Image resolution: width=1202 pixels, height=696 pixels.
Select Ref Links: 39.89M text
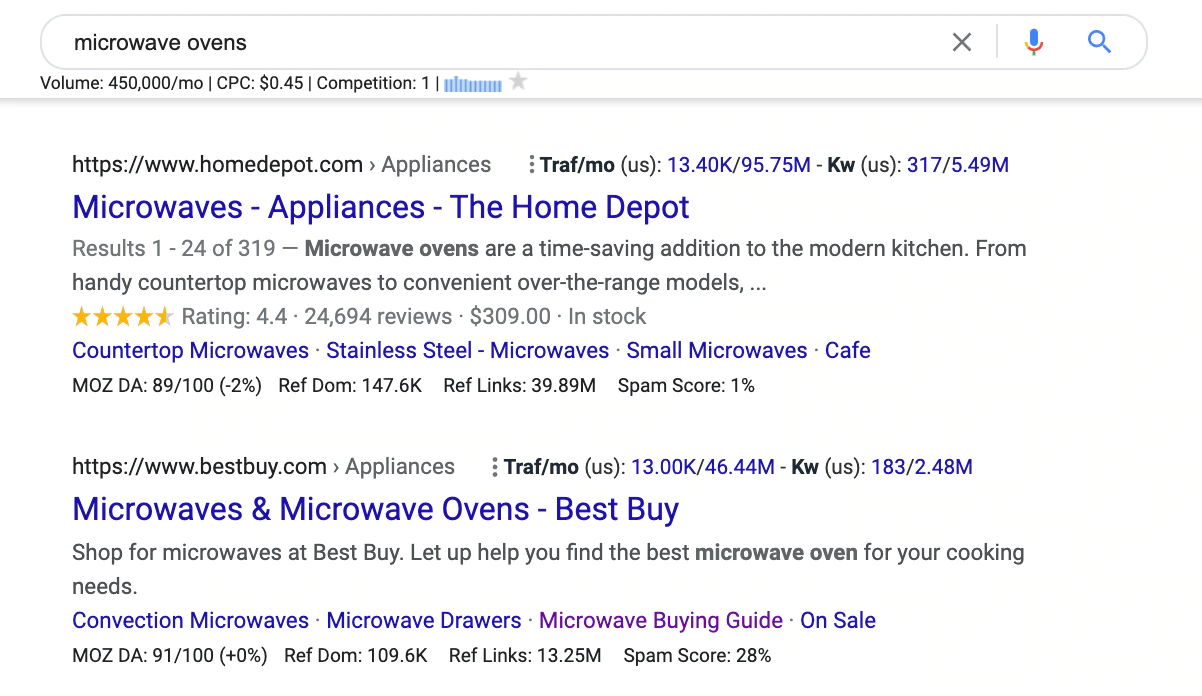[x=519, y=385]
